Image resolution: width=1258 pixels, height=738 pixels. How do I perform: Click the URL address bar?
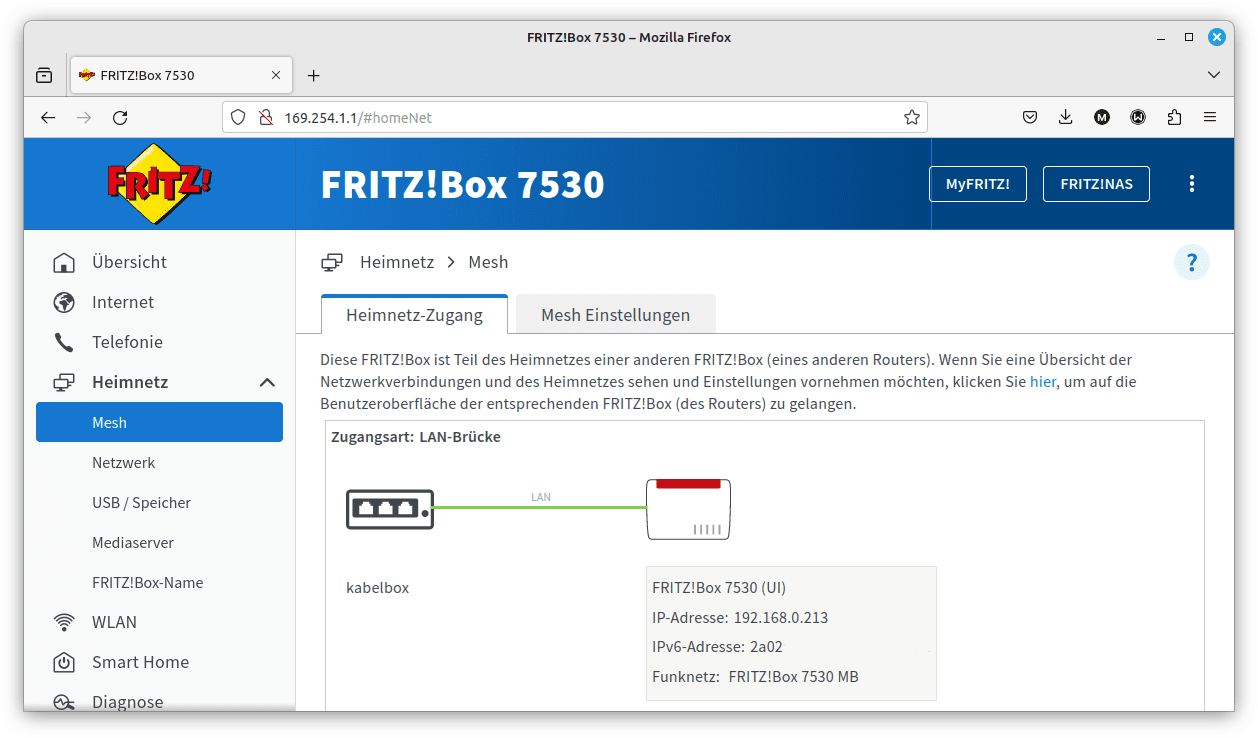pyautogui.click(x=575, y=117)
